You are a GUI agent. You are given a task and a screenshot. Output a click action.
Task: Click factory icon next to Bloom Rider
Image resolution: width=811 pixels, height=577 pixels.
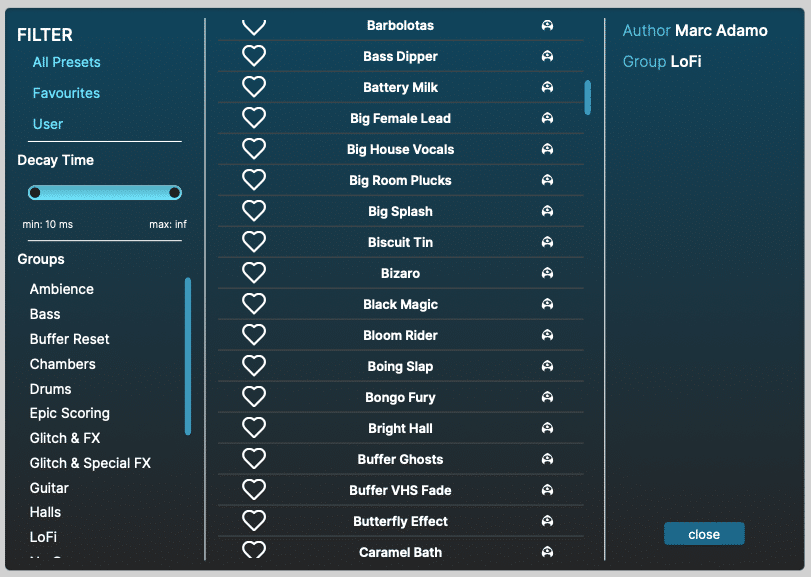point(547,335)
